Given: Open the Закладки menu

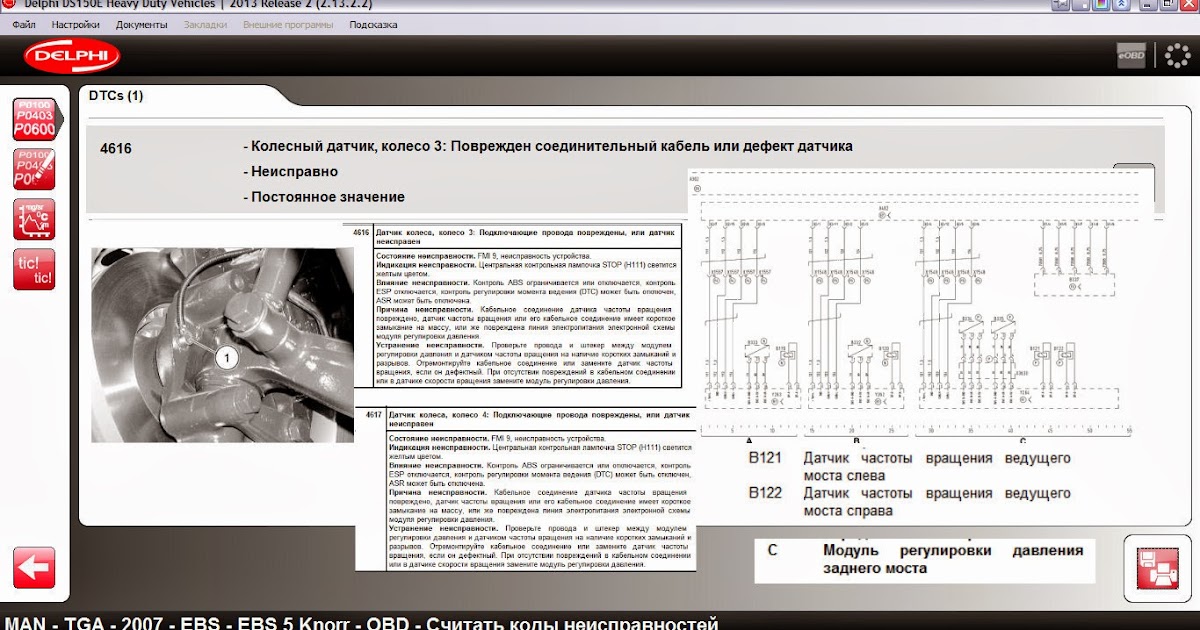Looking at the screenshot, I should pyautogui.click(x=205, y=24).
